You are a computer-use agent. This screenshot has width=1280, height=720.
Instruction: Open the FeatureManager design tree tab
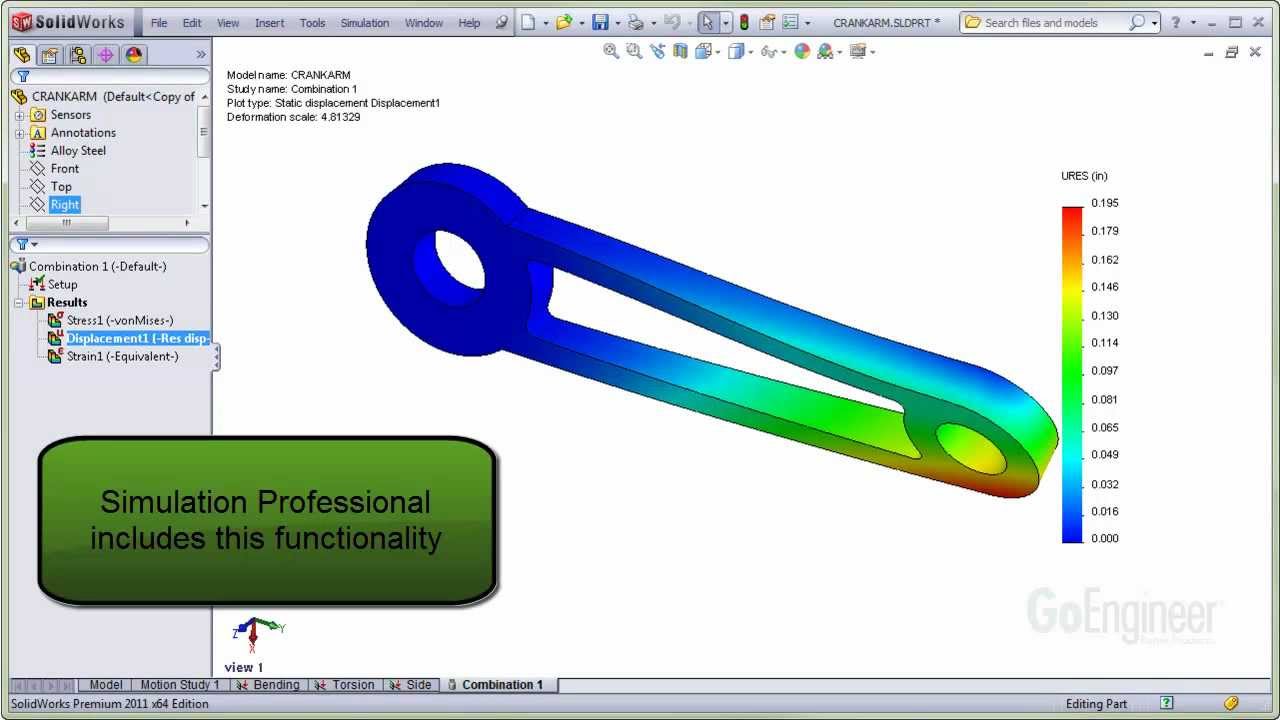pos(22,55)
